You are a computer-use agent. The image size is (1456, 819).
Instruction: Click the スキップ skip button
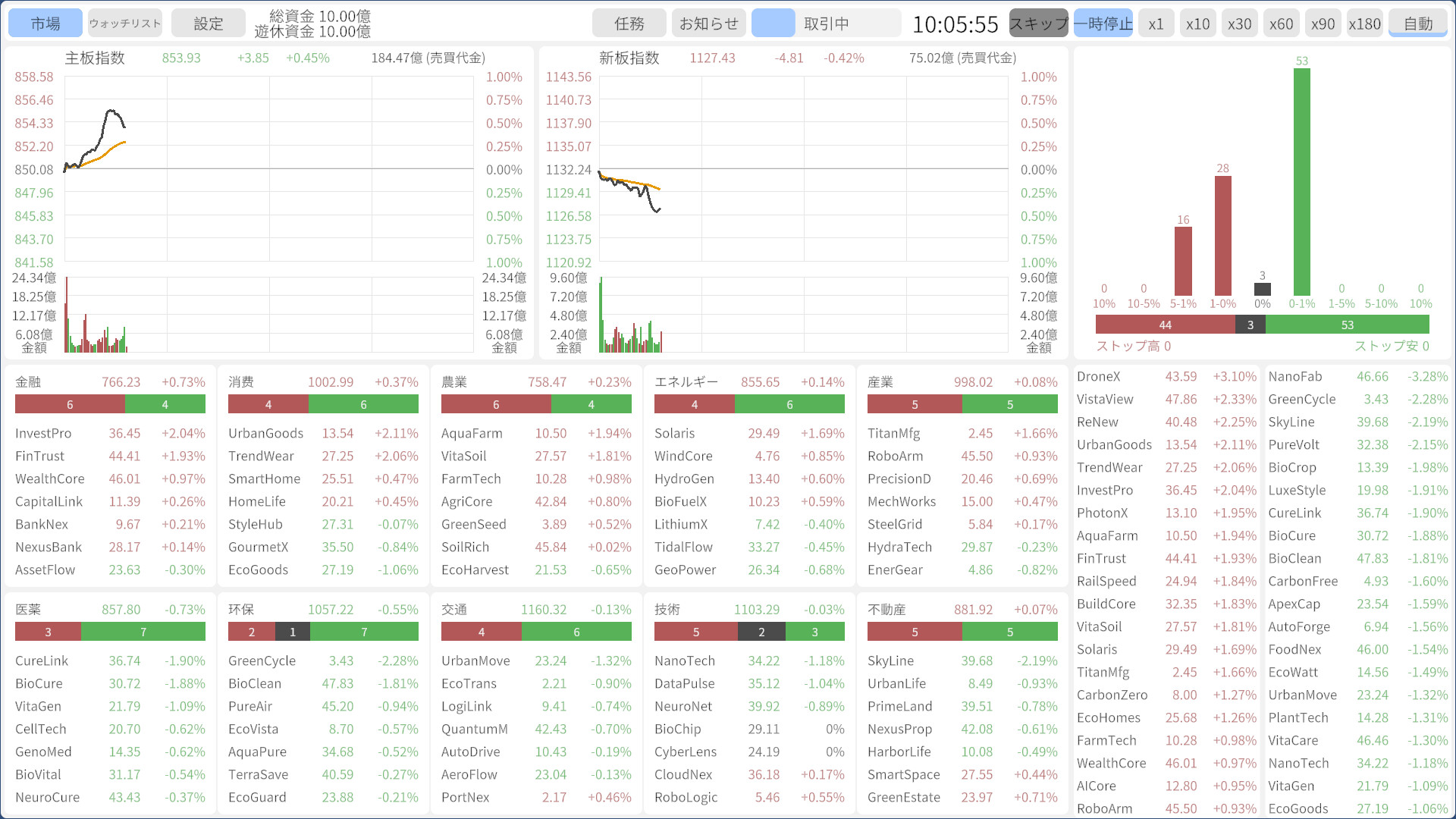coord(1038,24)
